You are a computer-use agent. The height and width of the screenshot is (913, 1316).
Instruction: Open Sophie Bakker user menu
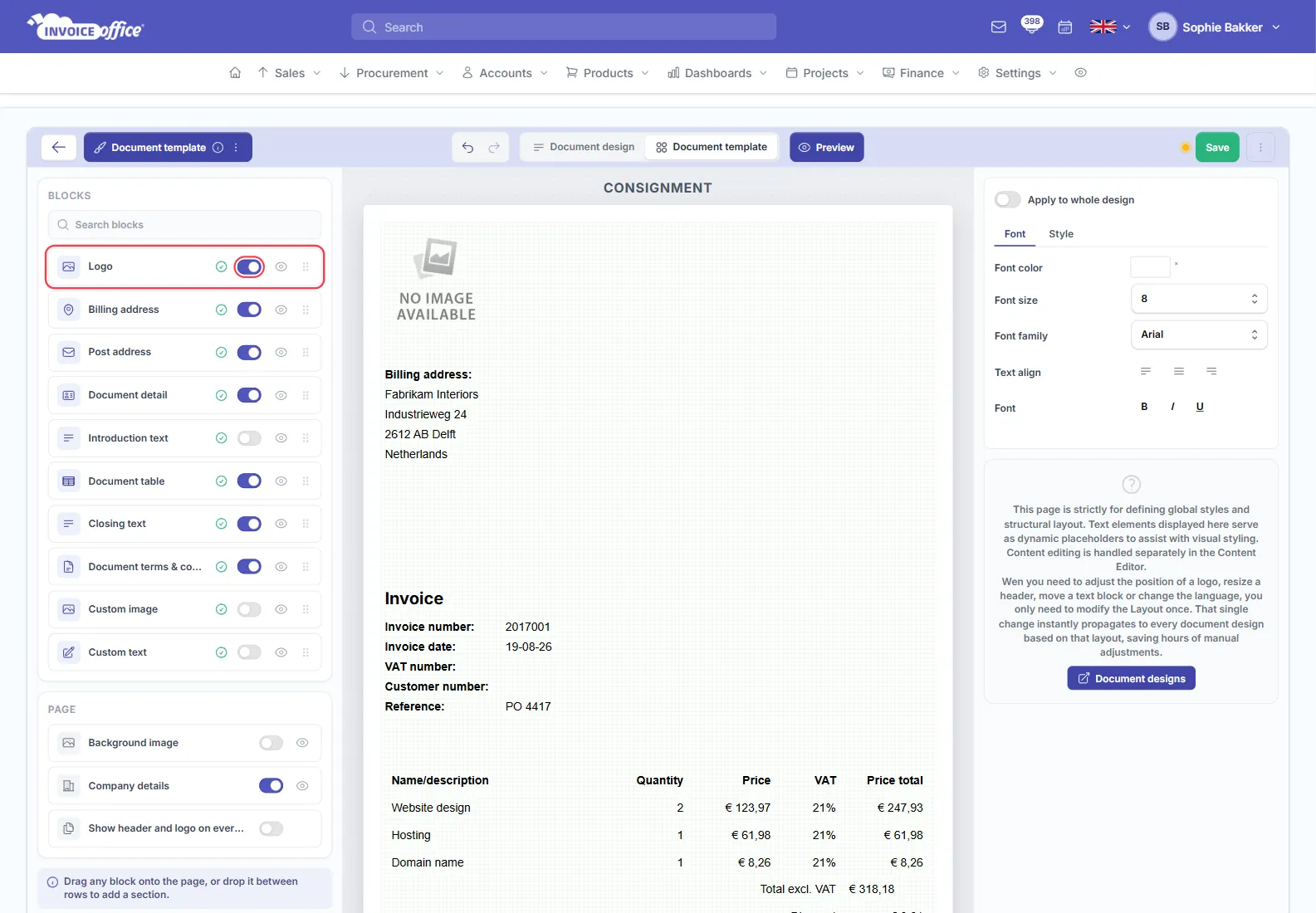point(1215,27)
